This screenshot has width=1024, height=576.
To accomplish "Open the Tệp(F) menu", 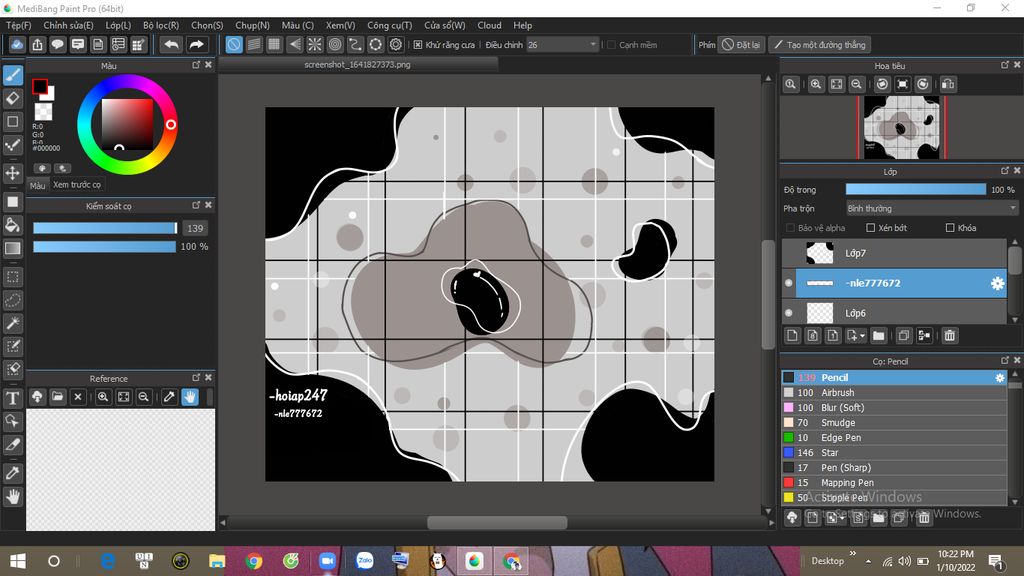I will click(x=18, y=25).
